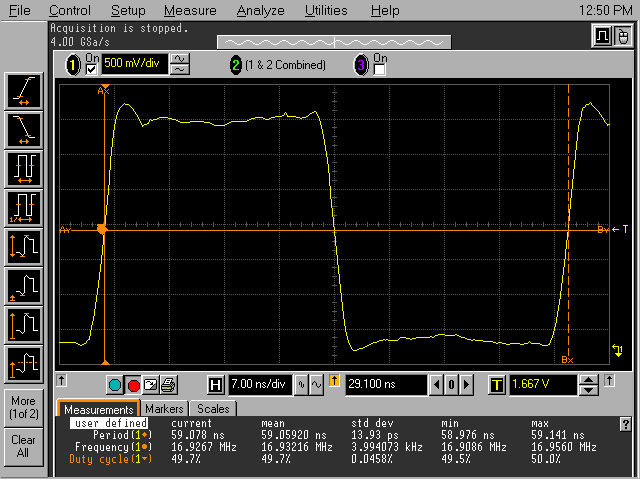Select the maximum voltage measurement icon
The width and height of the screenshot is (640, 480).
click(x=24, y=325)
